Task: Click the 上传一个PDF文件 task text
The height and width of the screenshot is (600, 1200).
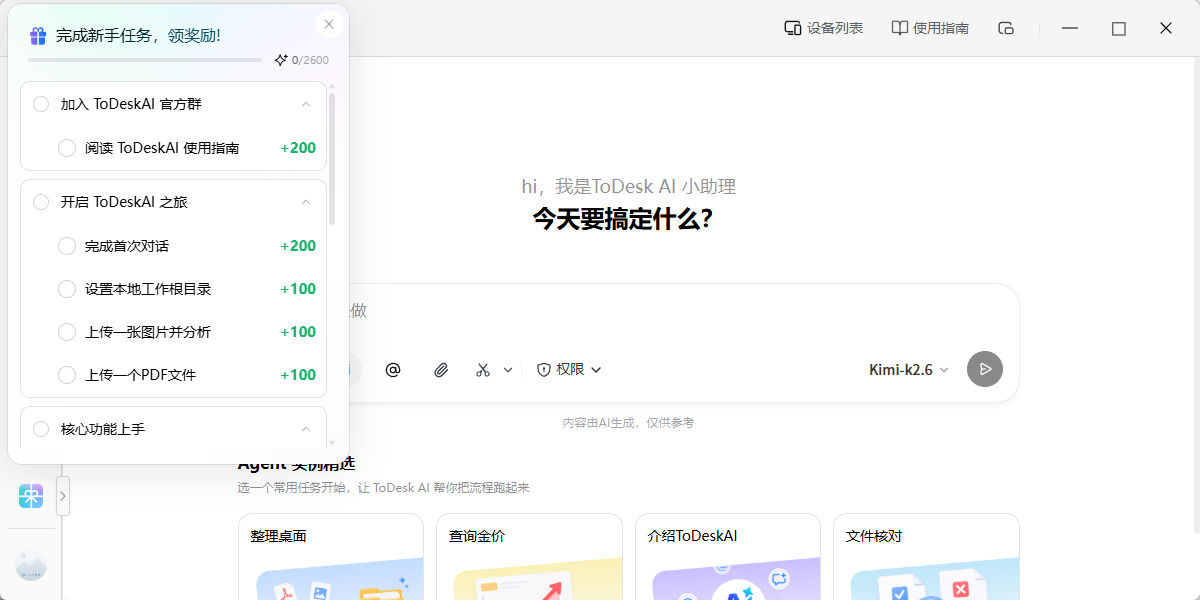Action: pyautogui.click(x=141, y=375)
